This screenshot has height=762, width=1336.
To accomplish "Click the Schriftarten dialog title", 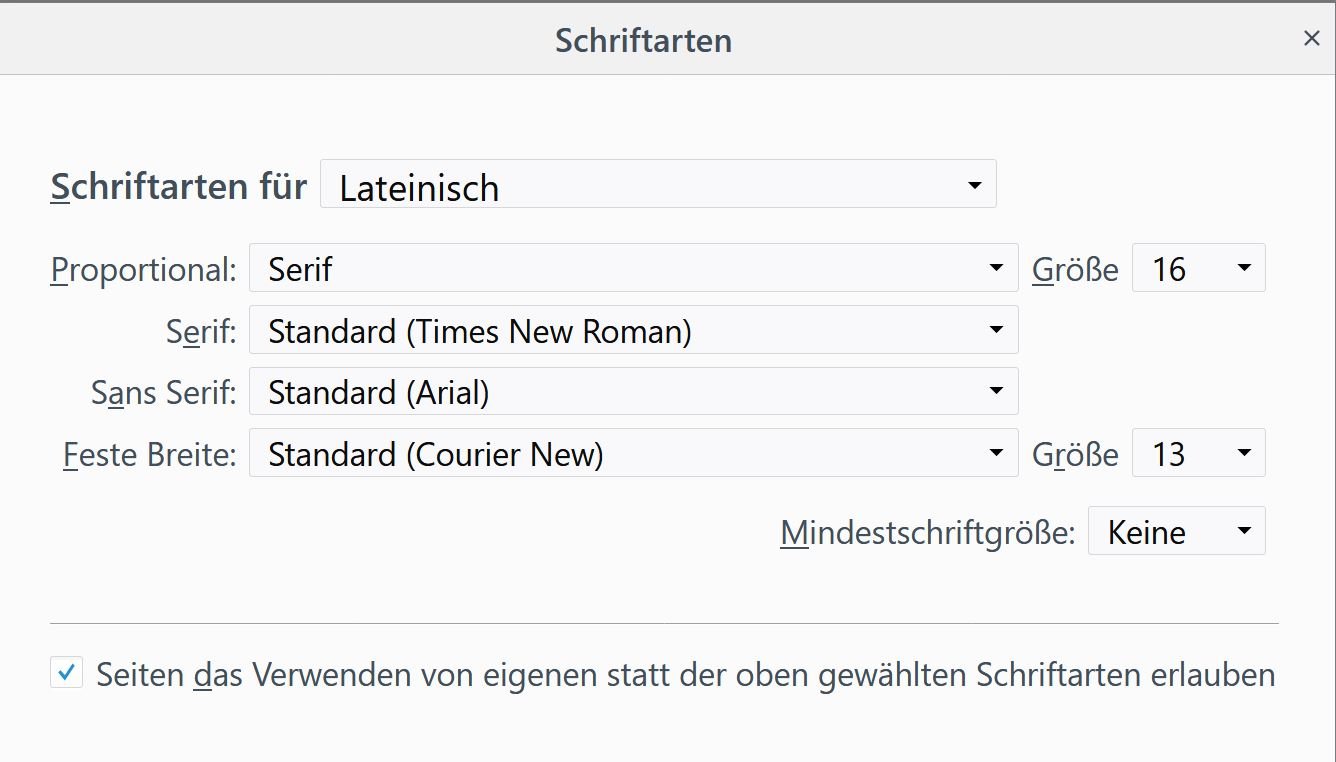I will (643, 40).
